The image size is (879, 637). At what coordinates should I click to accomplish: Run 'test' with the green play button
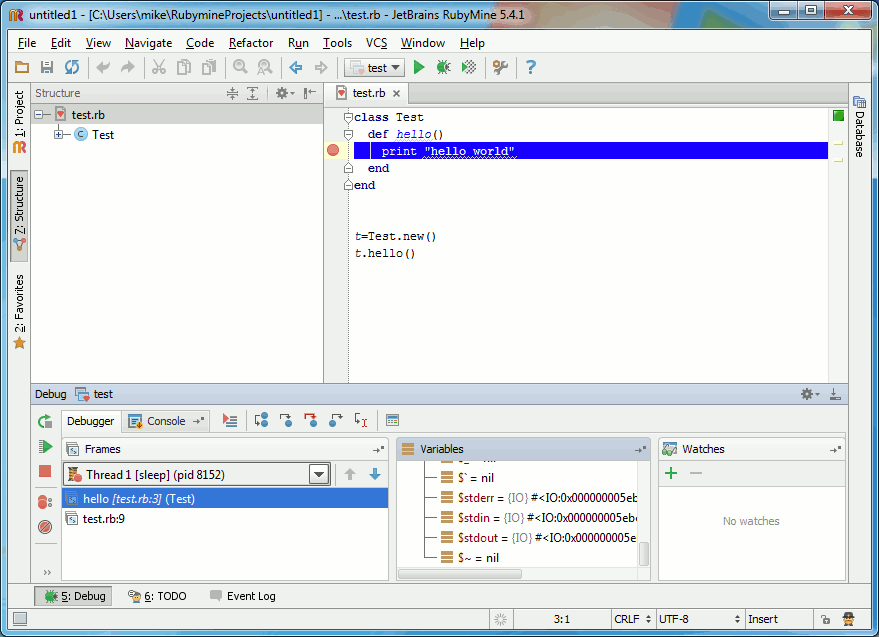click(x=419, y=68)
